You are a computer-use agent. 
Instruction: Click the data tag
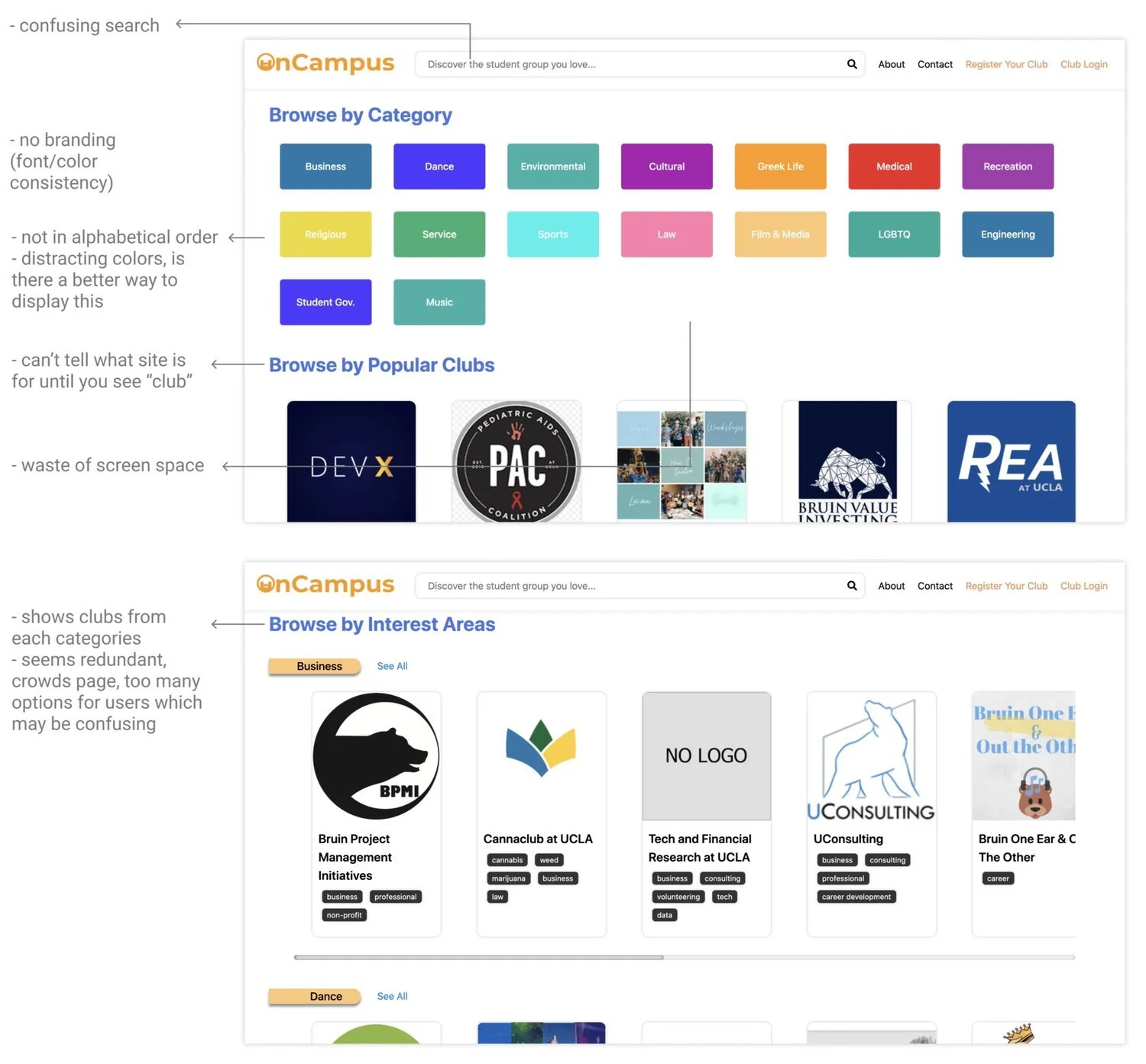pos(665,915)
